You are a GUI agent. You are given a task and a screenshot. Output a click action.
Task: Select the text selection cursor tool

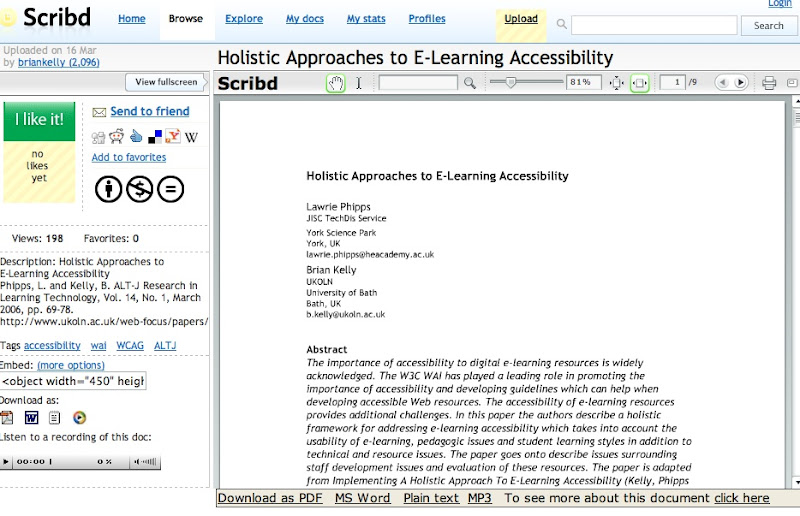click(358, 83)
